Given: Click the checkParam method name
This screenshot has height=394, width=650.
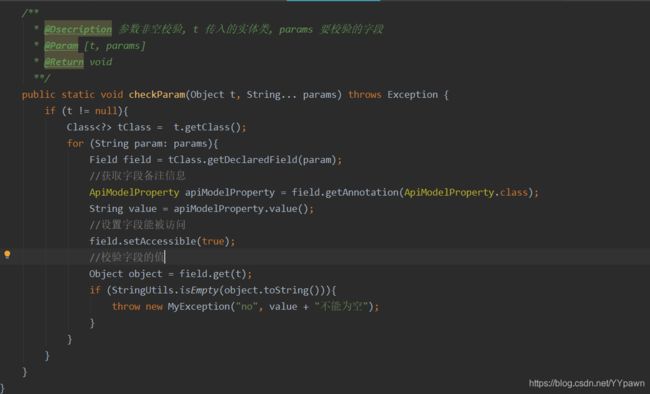Looking at the screenshot, I should click(157, 95).
